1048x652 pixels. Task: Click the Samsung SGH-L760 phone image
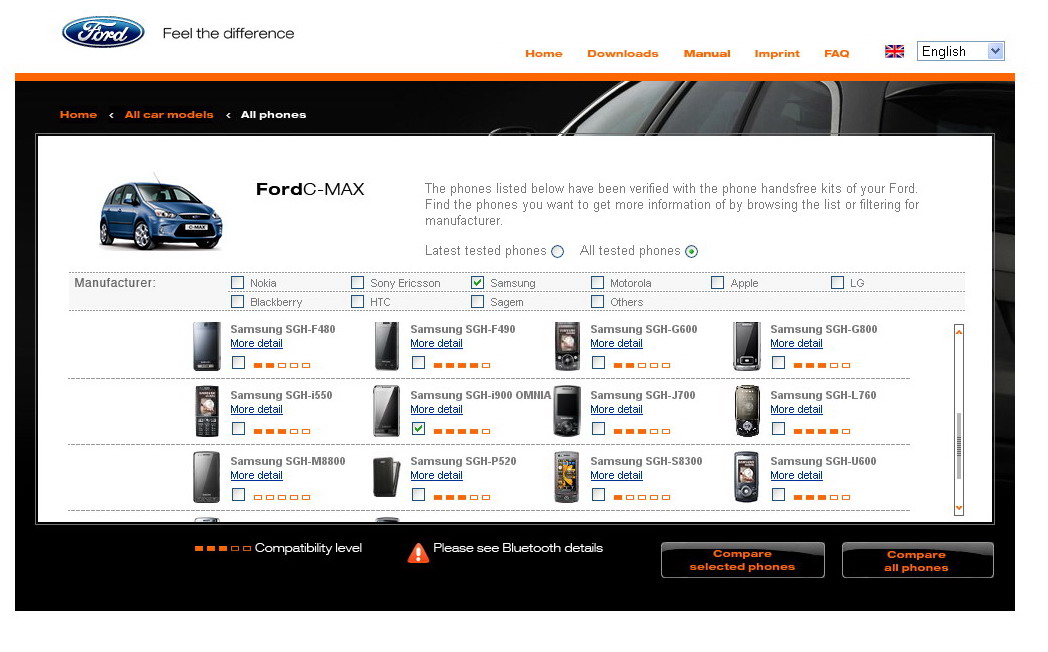(x=747, y=412)
